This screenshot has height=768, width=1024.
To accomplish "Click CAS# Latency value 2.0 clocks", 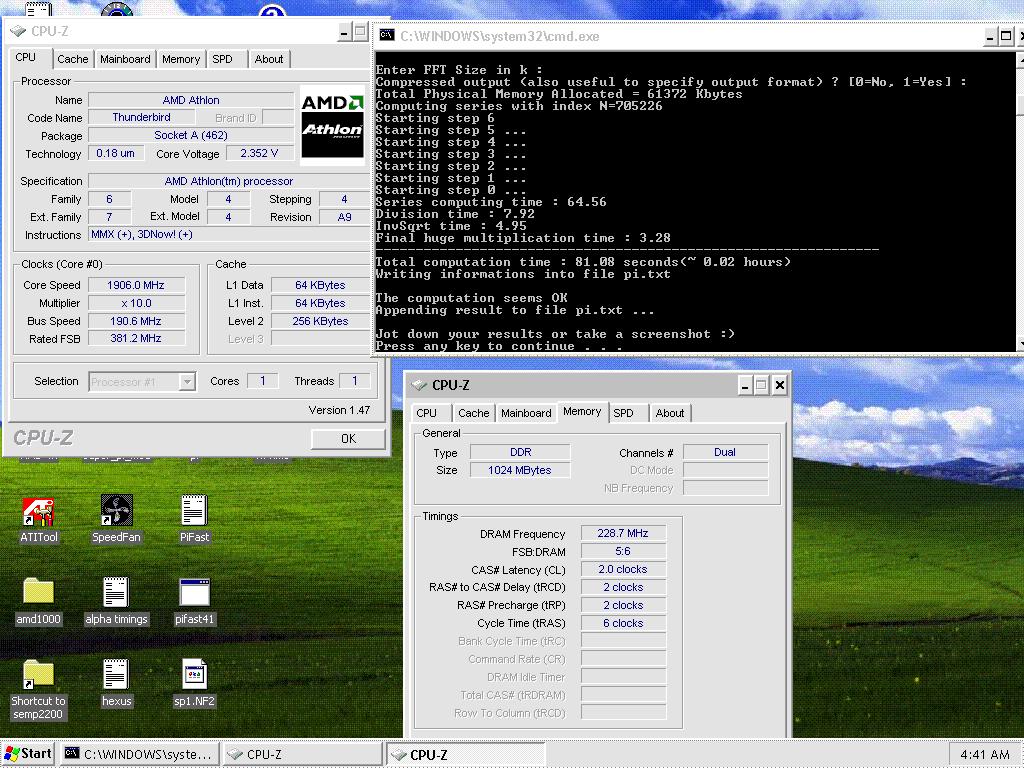I will (x=623, y=569).
